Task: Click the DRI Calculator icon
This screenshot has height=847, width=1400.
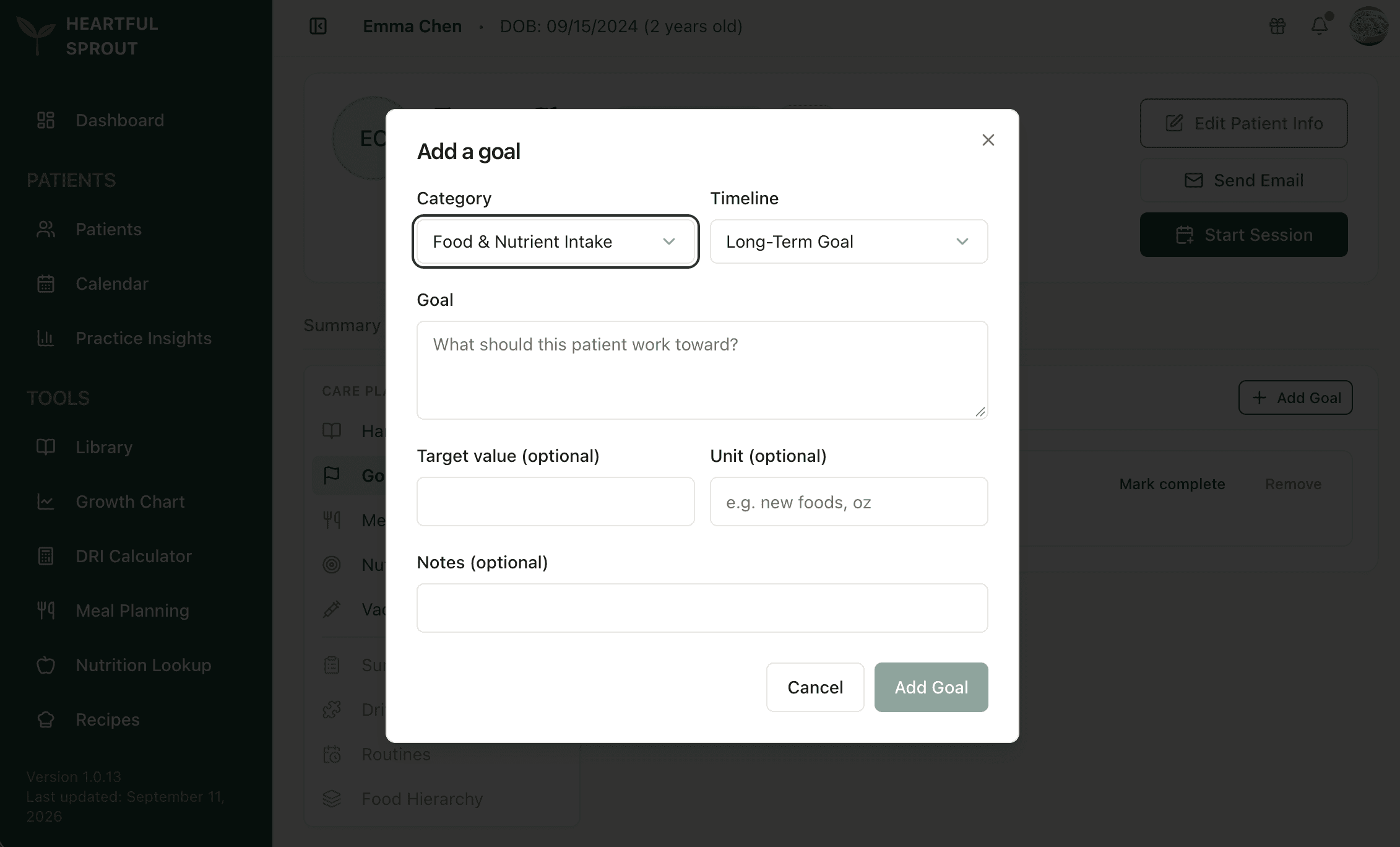Action: [46, 556]
